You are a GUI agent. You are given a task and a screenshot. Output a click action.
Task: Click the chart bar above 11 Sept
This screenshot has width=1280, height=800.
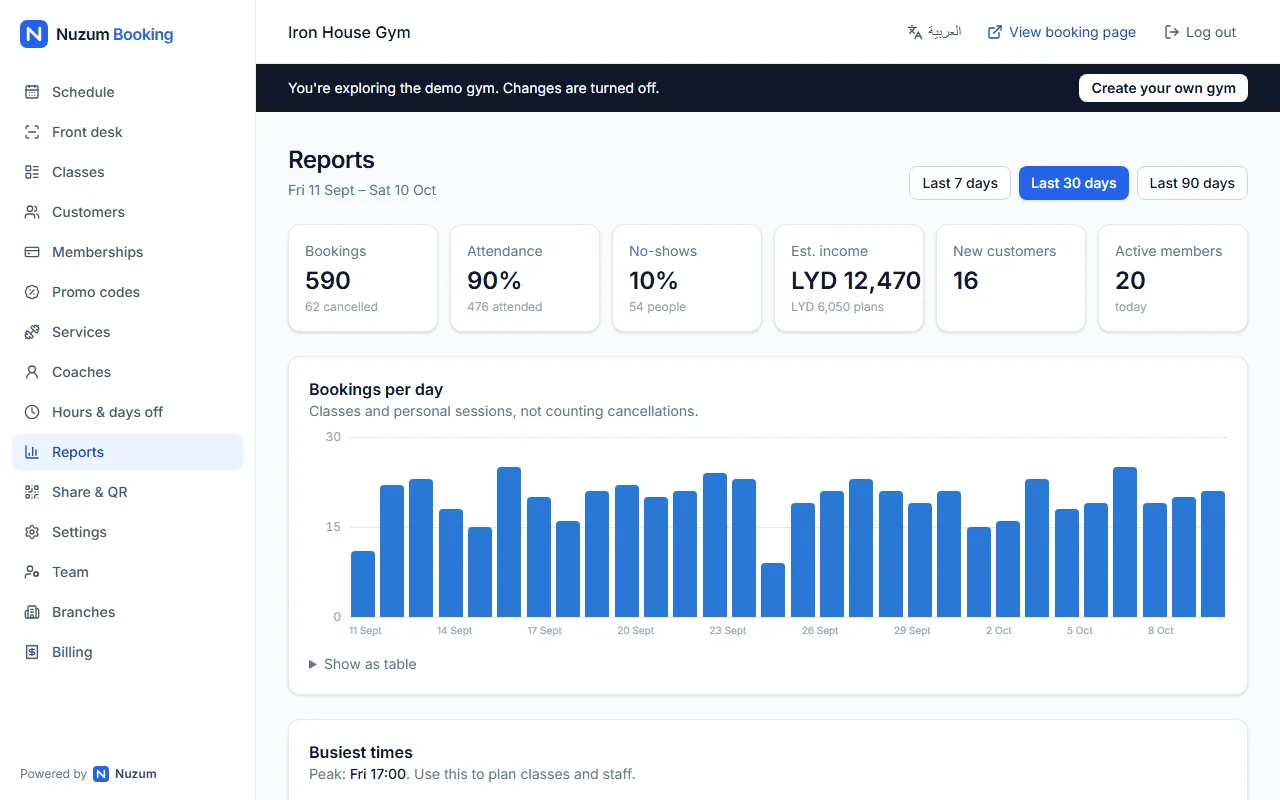click(363, 584)
